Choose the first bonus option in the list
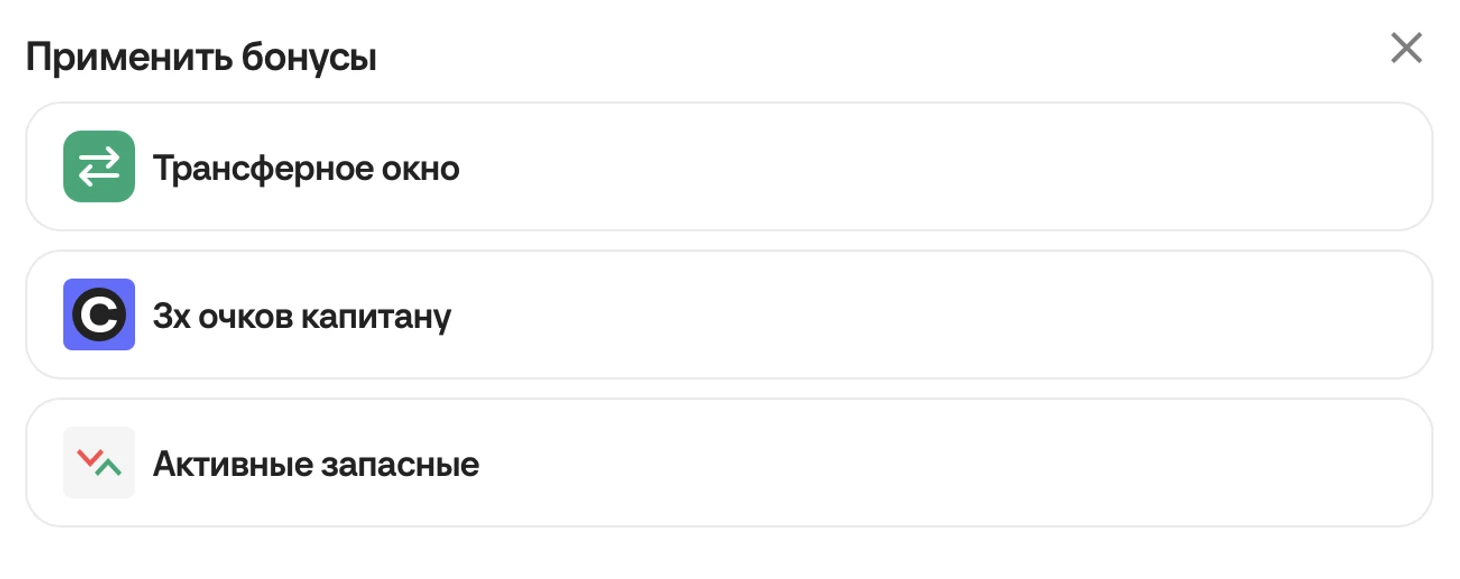 [729, 167]
